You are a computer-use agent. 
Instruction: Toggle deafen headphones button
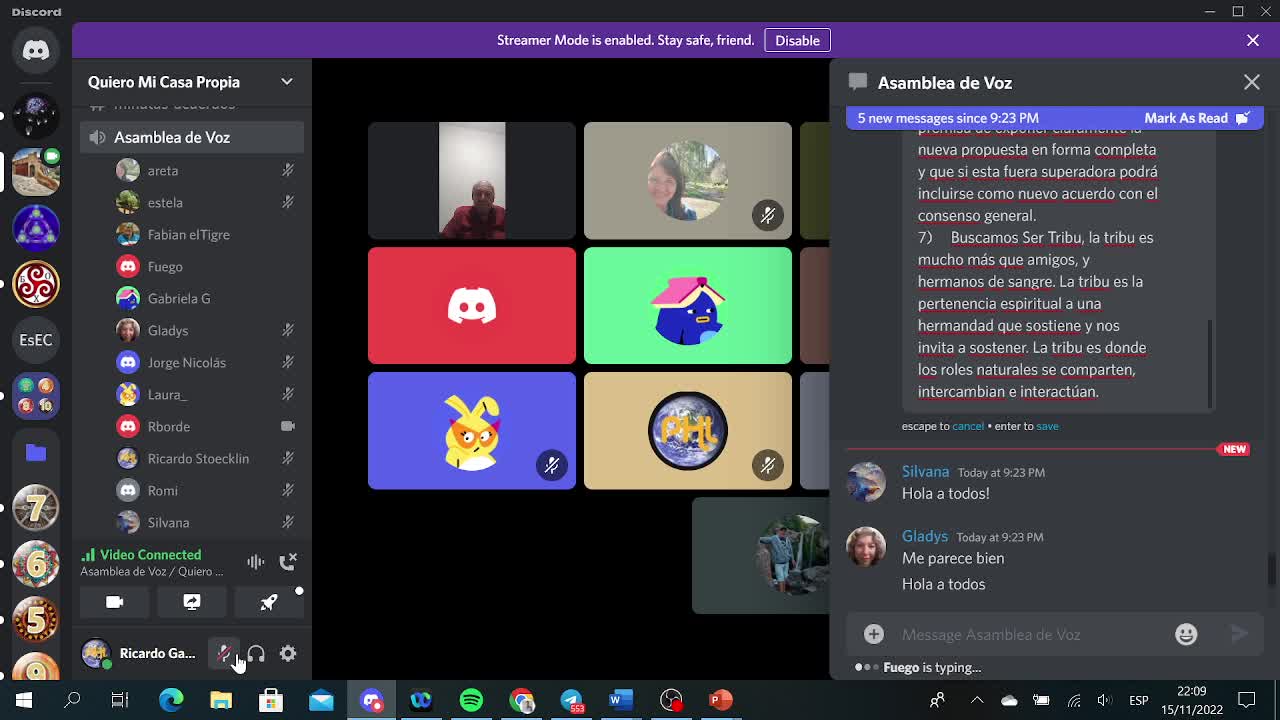pyautogui.click(x=256, y=653)
